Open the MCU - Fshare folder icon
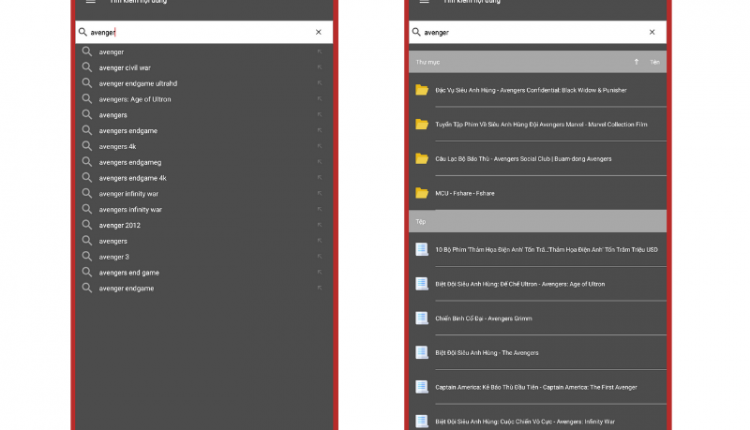The height and width of the screenshot is (430, 750). pos(422,193)
